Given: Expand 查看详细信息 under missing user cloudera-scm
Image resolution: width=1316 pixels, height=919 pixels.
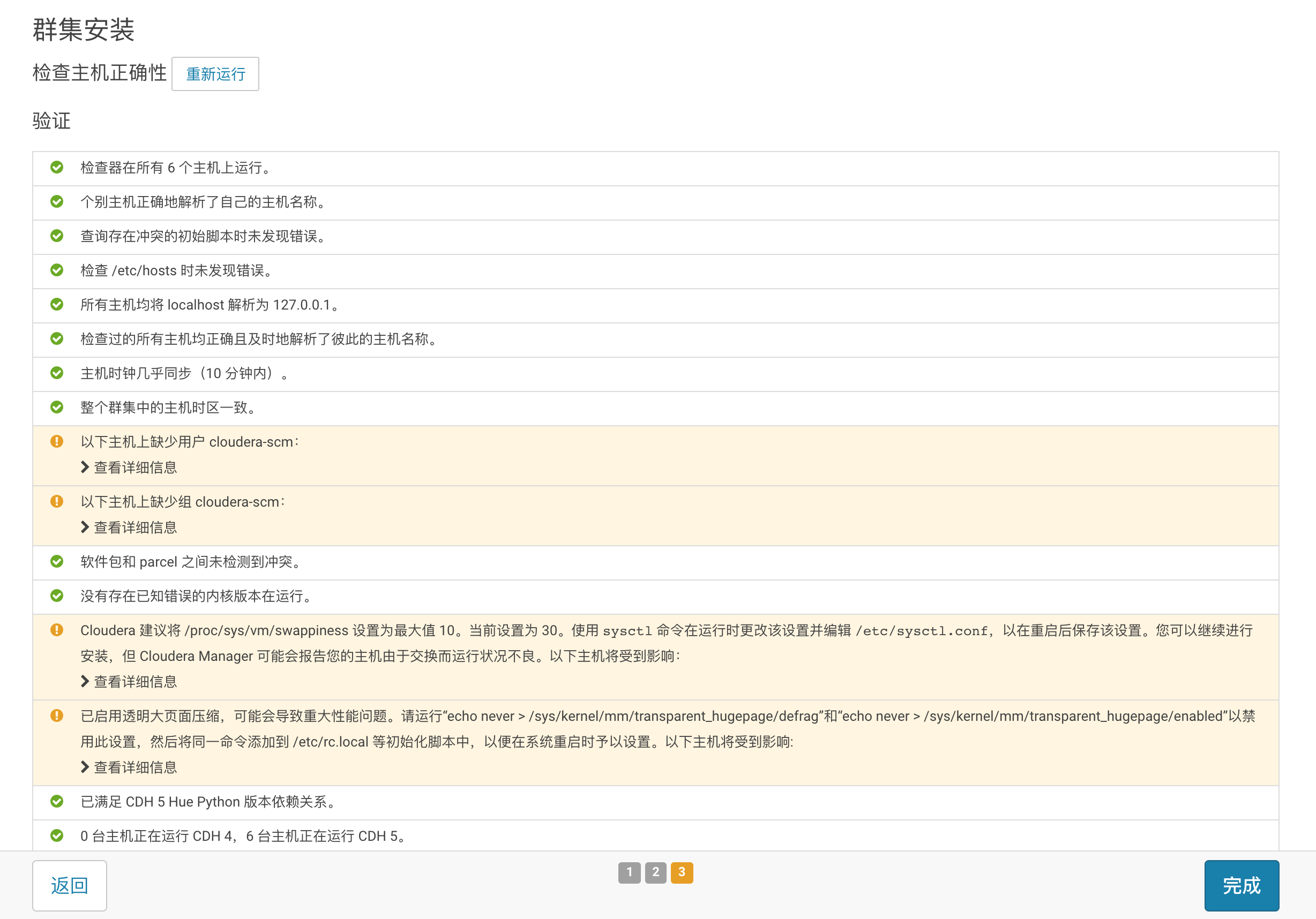Looking at the screenshot, I should [129, 468].
